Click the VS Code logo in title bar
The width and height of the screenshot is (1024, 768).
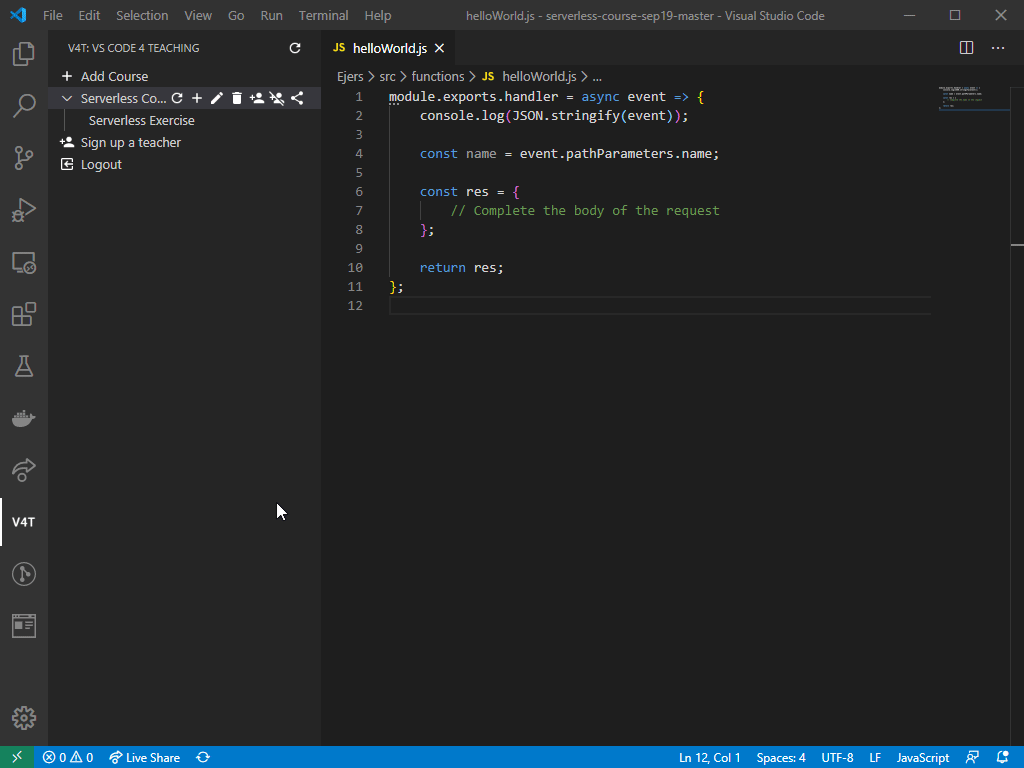coord(18,14)
